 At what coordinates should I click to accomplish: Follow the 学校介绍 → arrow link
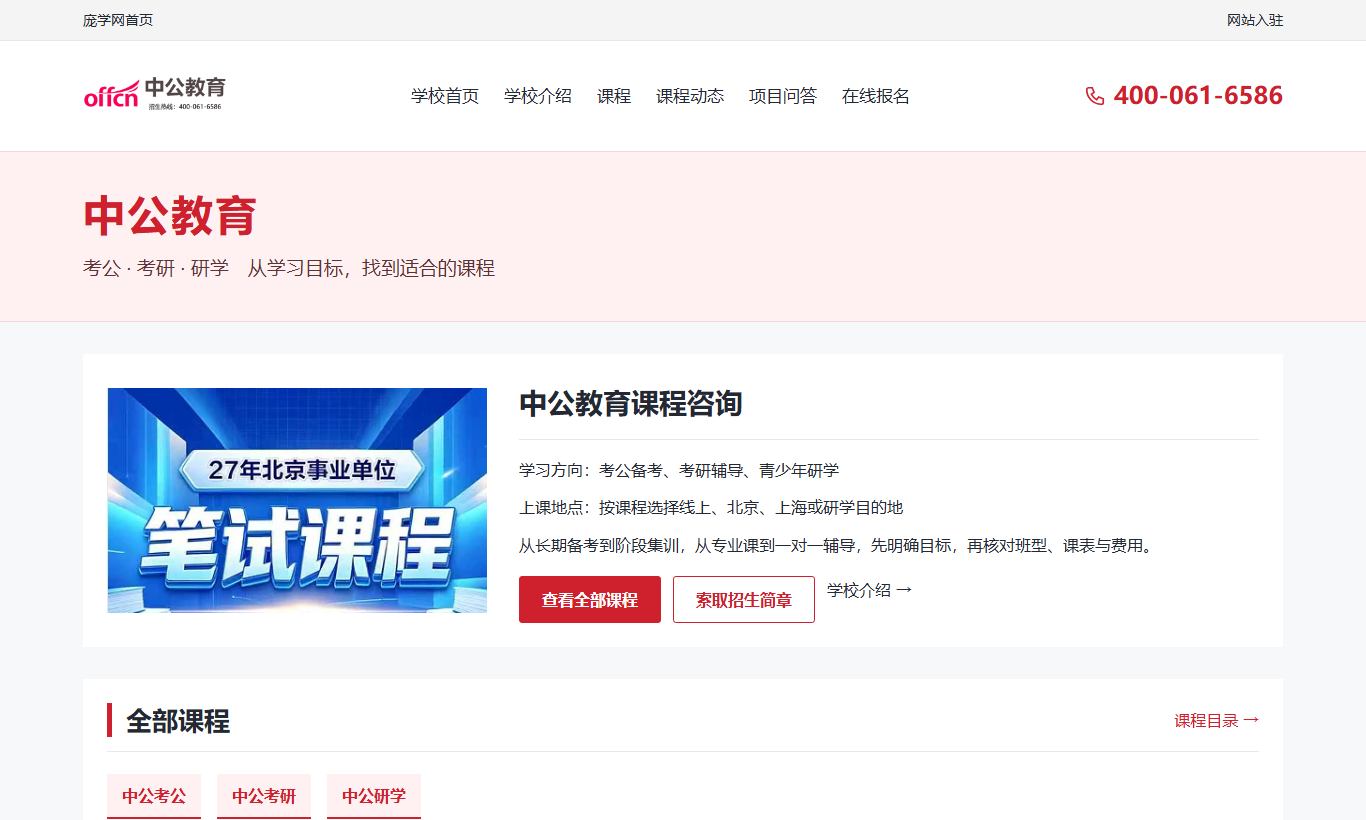(869, 590)
